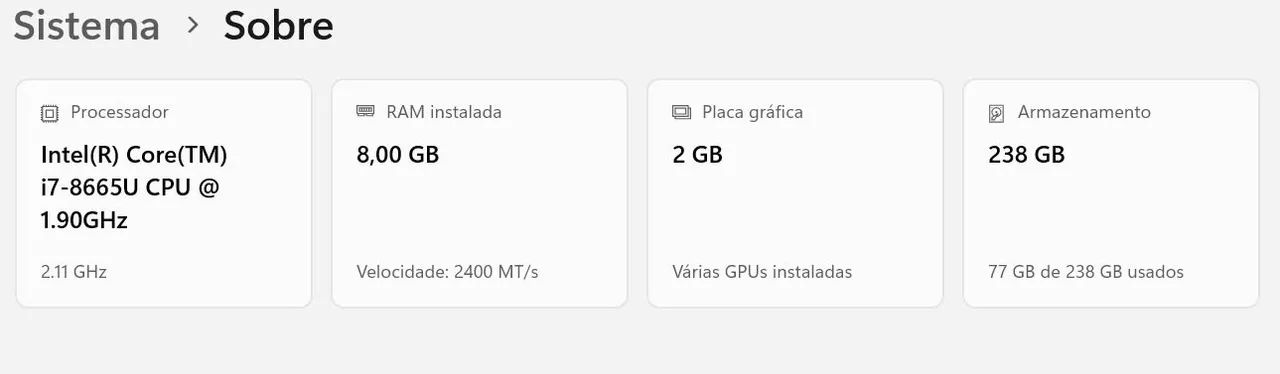Open the Processador info card
The image size is (1280, 374).
(164, 193)
